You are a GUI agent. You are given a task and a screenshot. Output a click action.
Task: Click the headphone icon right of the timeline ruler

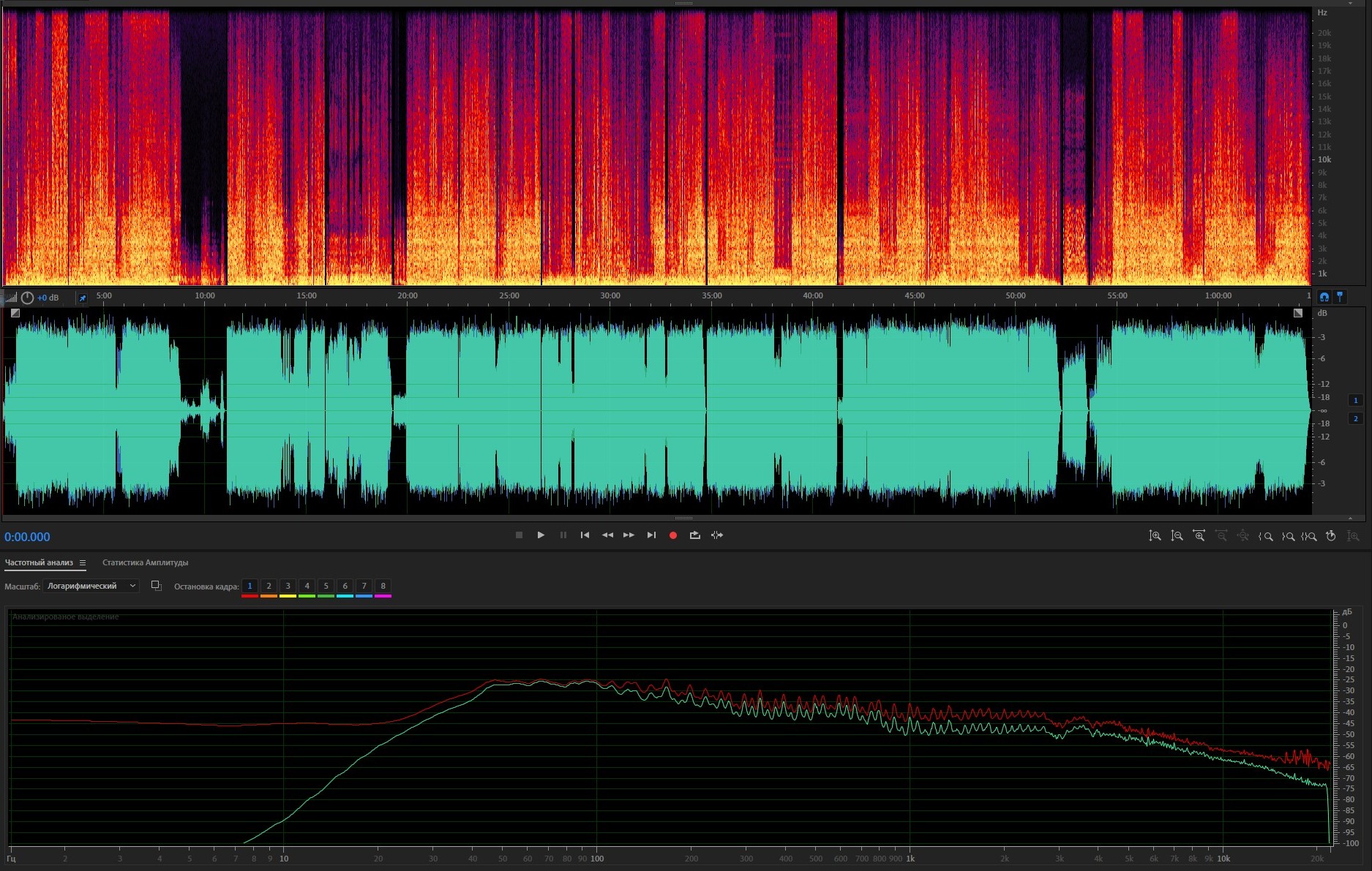click(x=1324, y=297)
